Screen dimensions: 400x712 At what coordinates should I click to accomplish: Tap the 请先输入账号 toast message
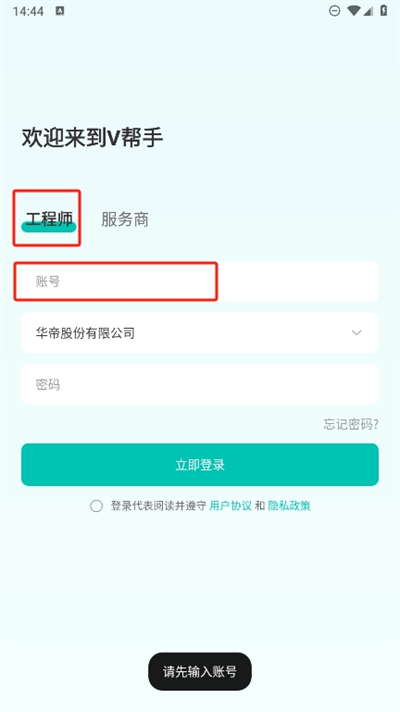(200, 672)
